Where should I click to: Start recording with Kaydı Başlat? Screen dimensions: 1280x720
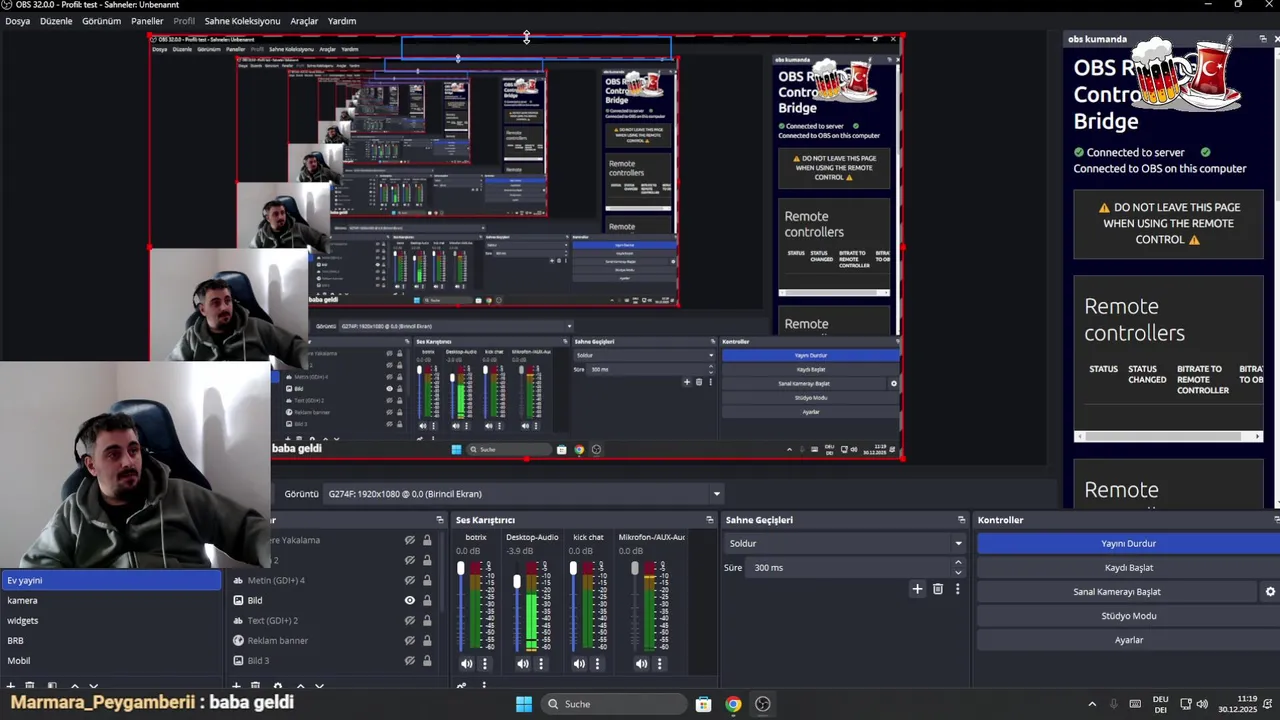tap(1128, 567)
